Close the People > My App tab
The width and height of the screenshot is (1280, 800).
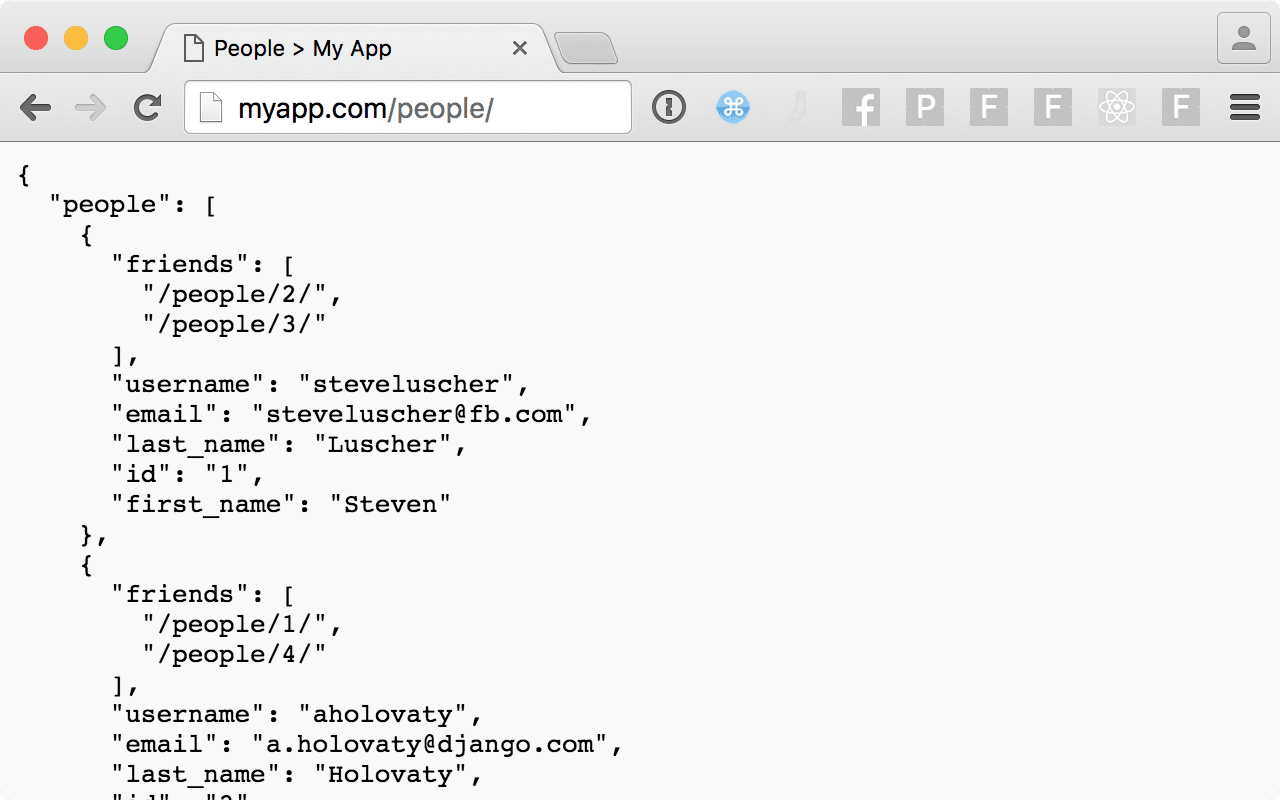click(519, 47)
